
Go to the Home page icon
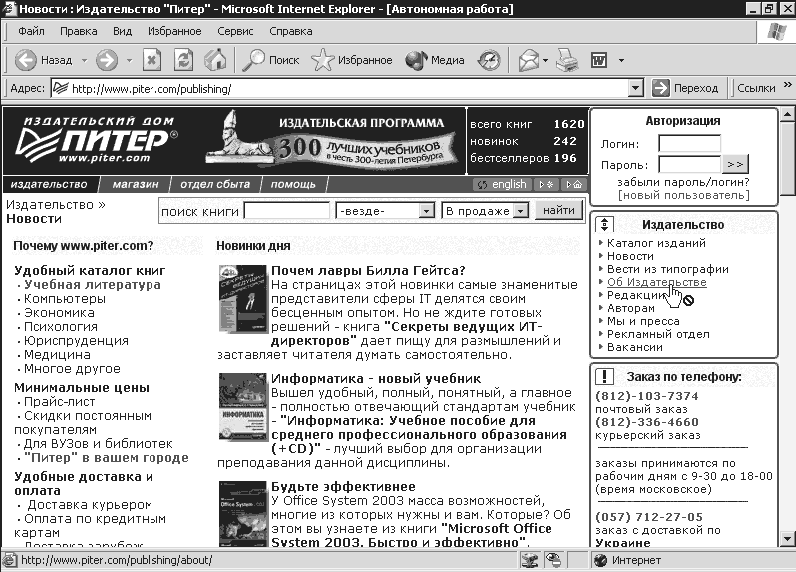pos(215,60)
